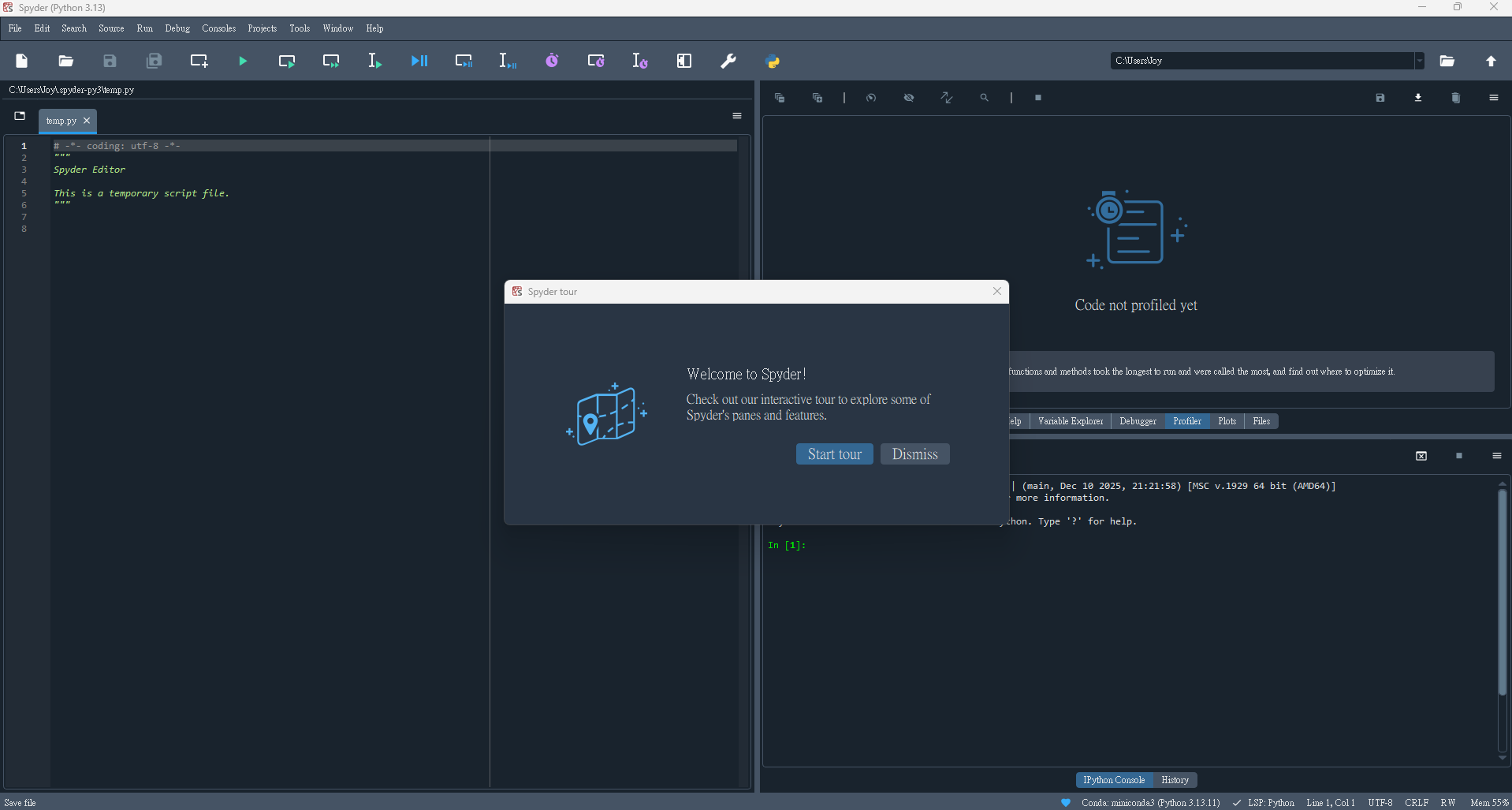Click the blue Debug file icon
The width and height of the screenshot is (1512, 810).
[419, 62]
